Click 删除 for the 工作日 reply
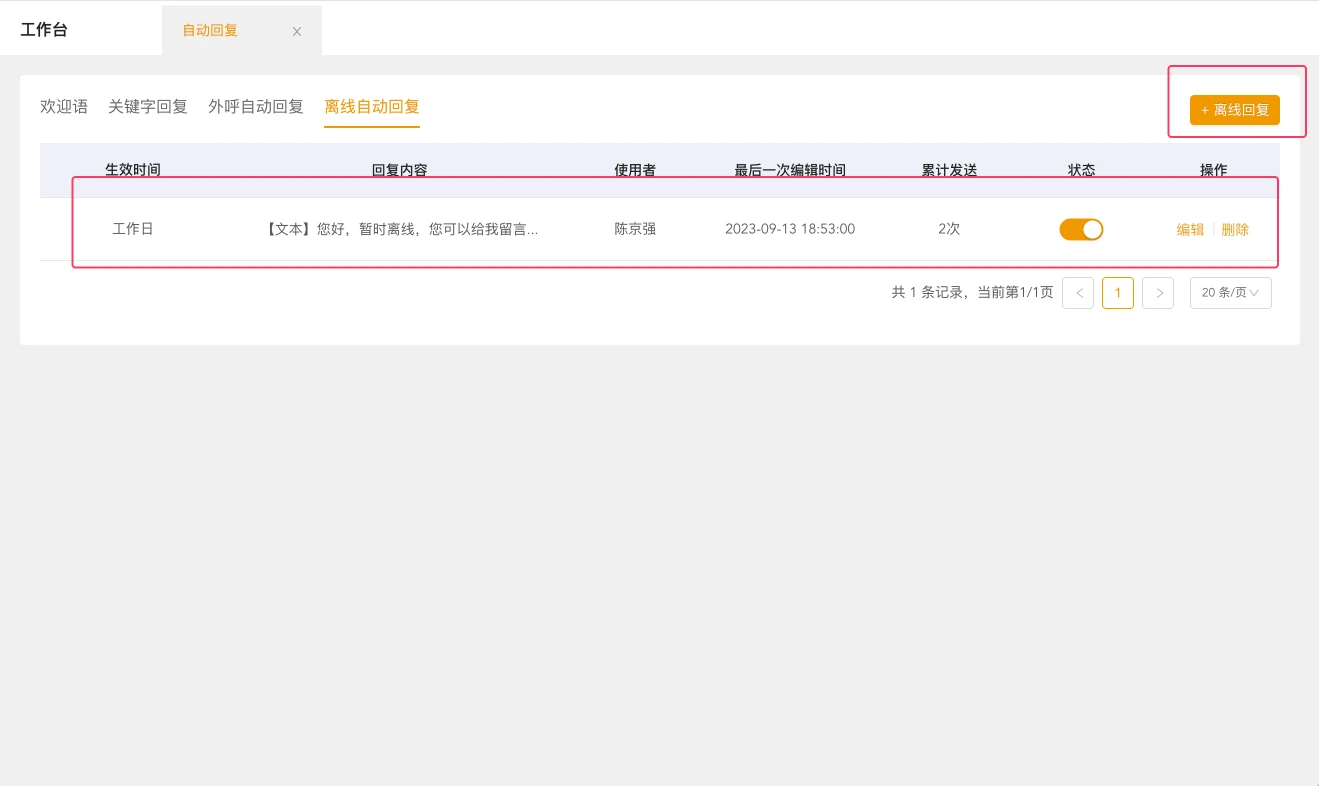This screenshot has width=1319, height=786. point(1235,229)
